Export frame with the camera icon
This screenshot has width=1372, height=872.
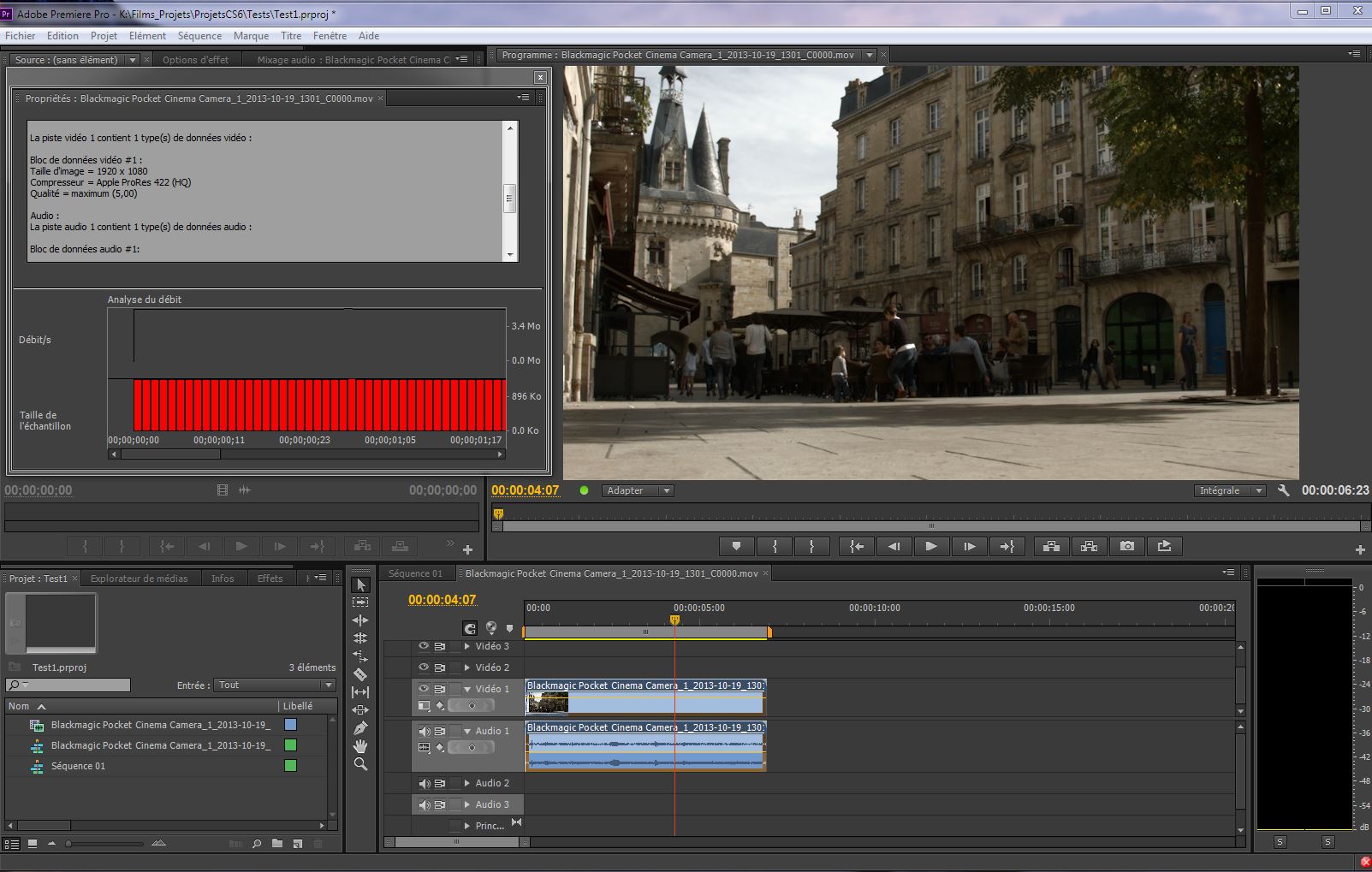click(x=1127, y=546)
